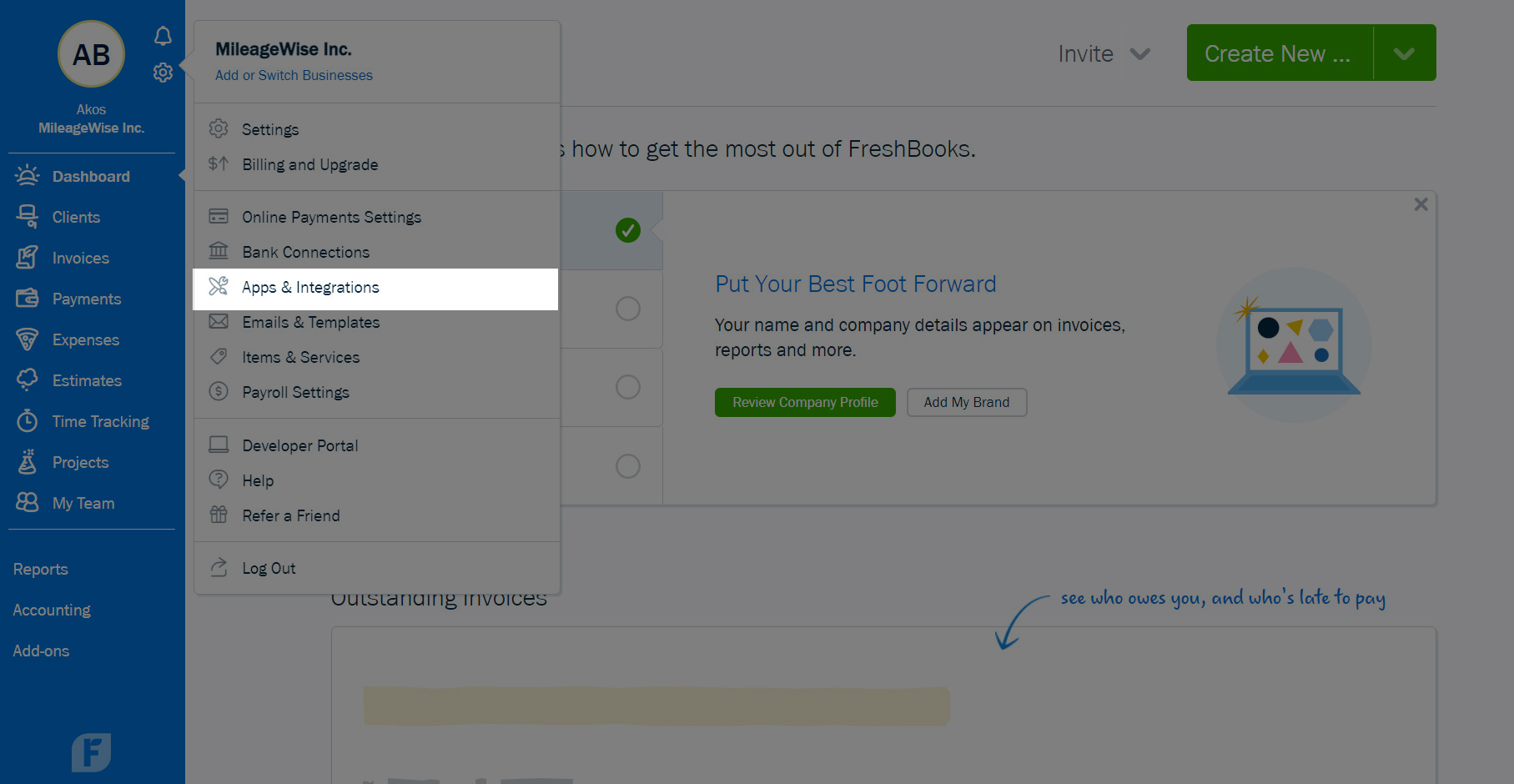Click the AB profile avatar

click(x=91, y=54)
